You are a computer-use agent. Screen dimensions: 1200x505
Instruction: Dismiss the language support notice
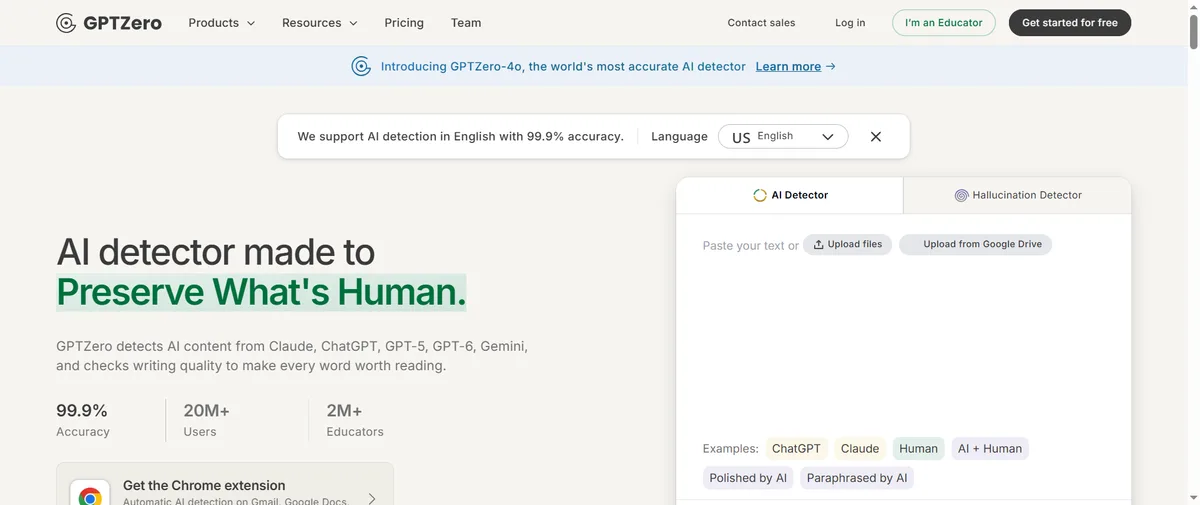(x=876, y=137)
